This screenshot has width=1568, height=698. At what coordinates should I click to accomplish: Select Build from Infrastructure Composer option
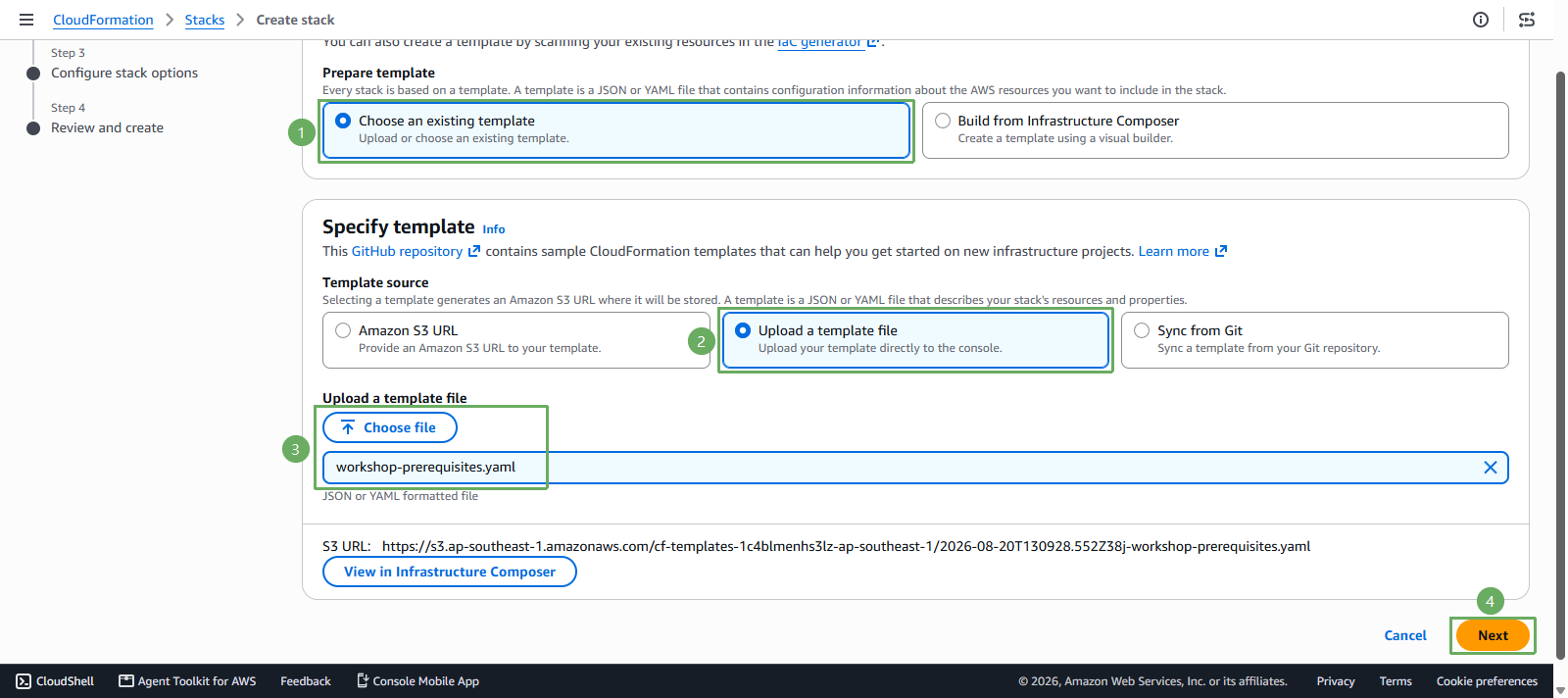[x=1215, y=130]
